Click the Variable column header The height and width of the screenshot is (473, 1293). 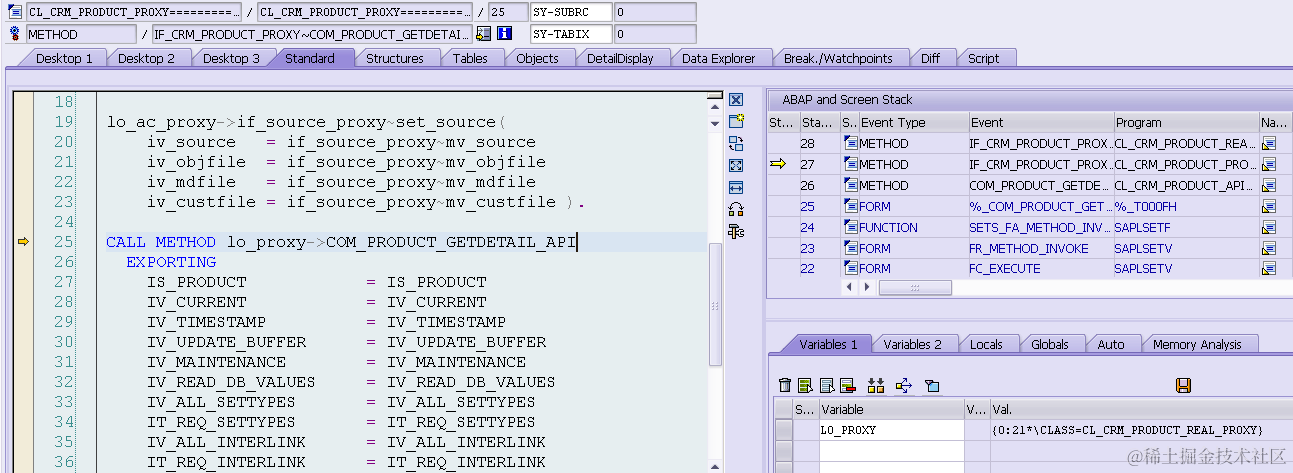[890, 409]
